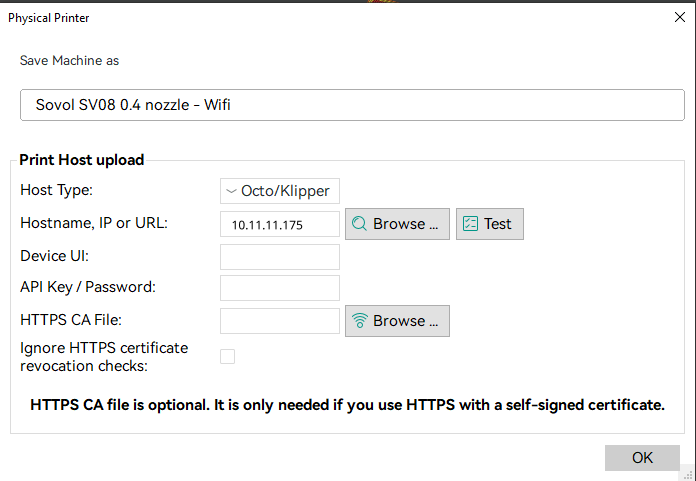This screenshot has width=696, height=481.
Task: Confirm the dialog with OK
Action: (x=642, y=457)
